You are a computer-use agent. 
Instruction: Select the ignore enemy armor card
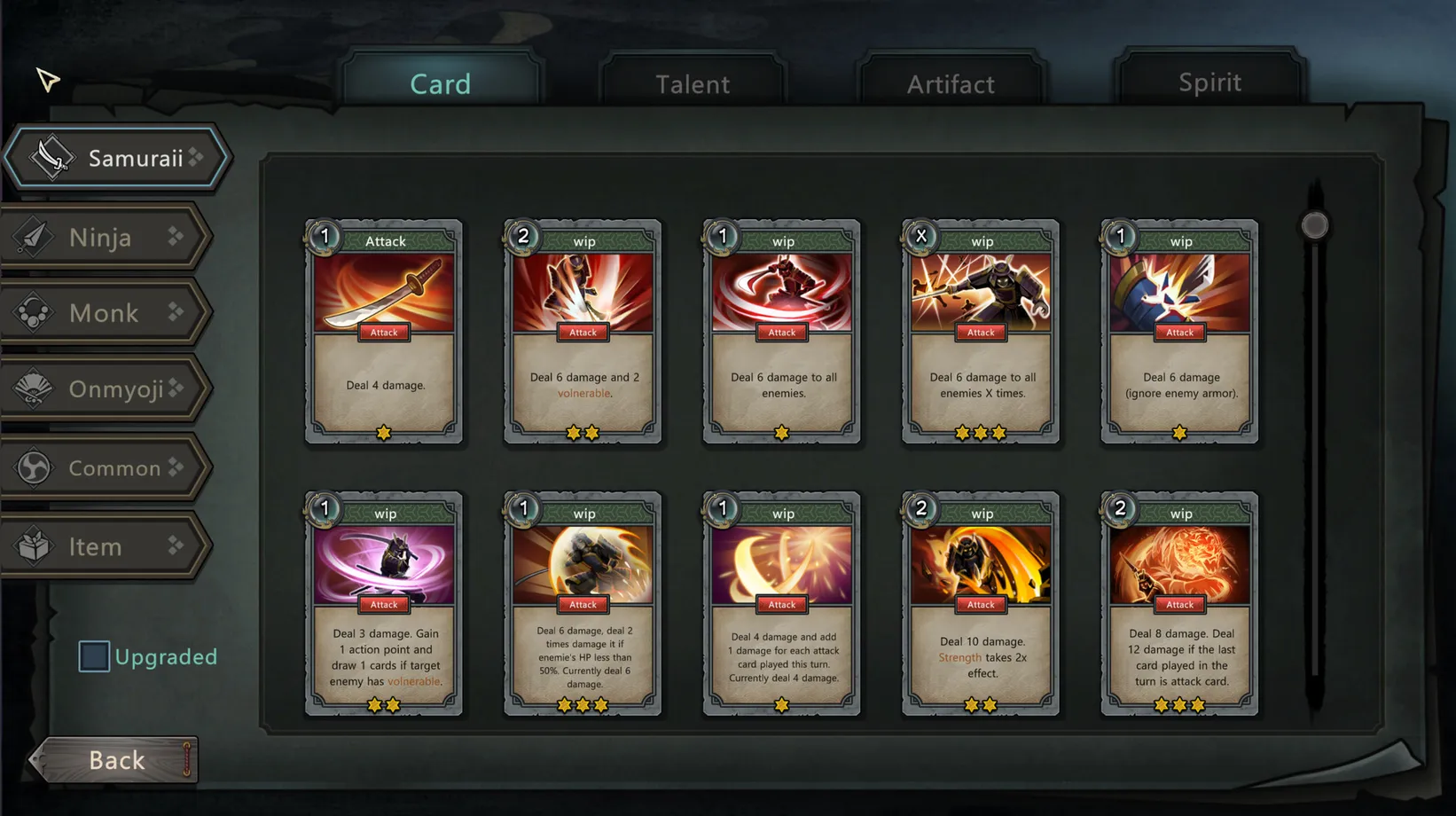pyautogui.click(x=1179, y=332)
